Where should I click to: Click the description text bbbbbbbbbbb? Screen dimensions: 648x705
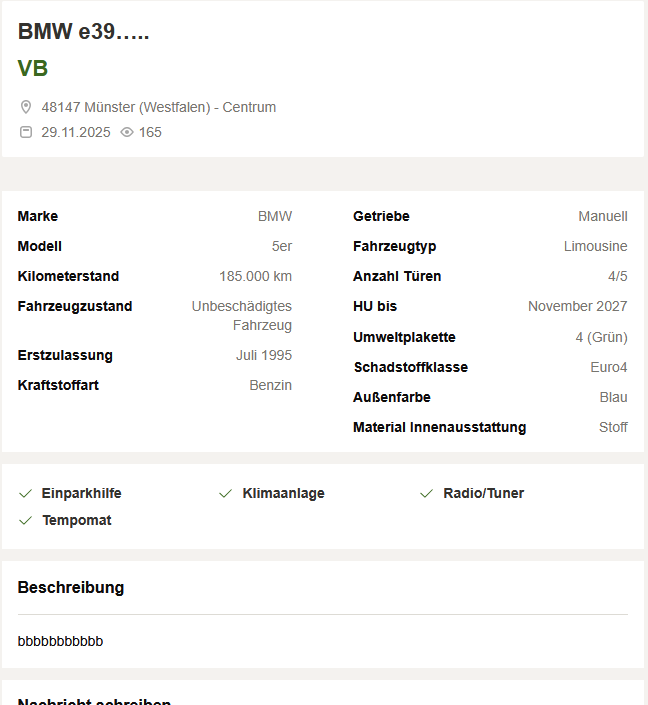(60, 640)
